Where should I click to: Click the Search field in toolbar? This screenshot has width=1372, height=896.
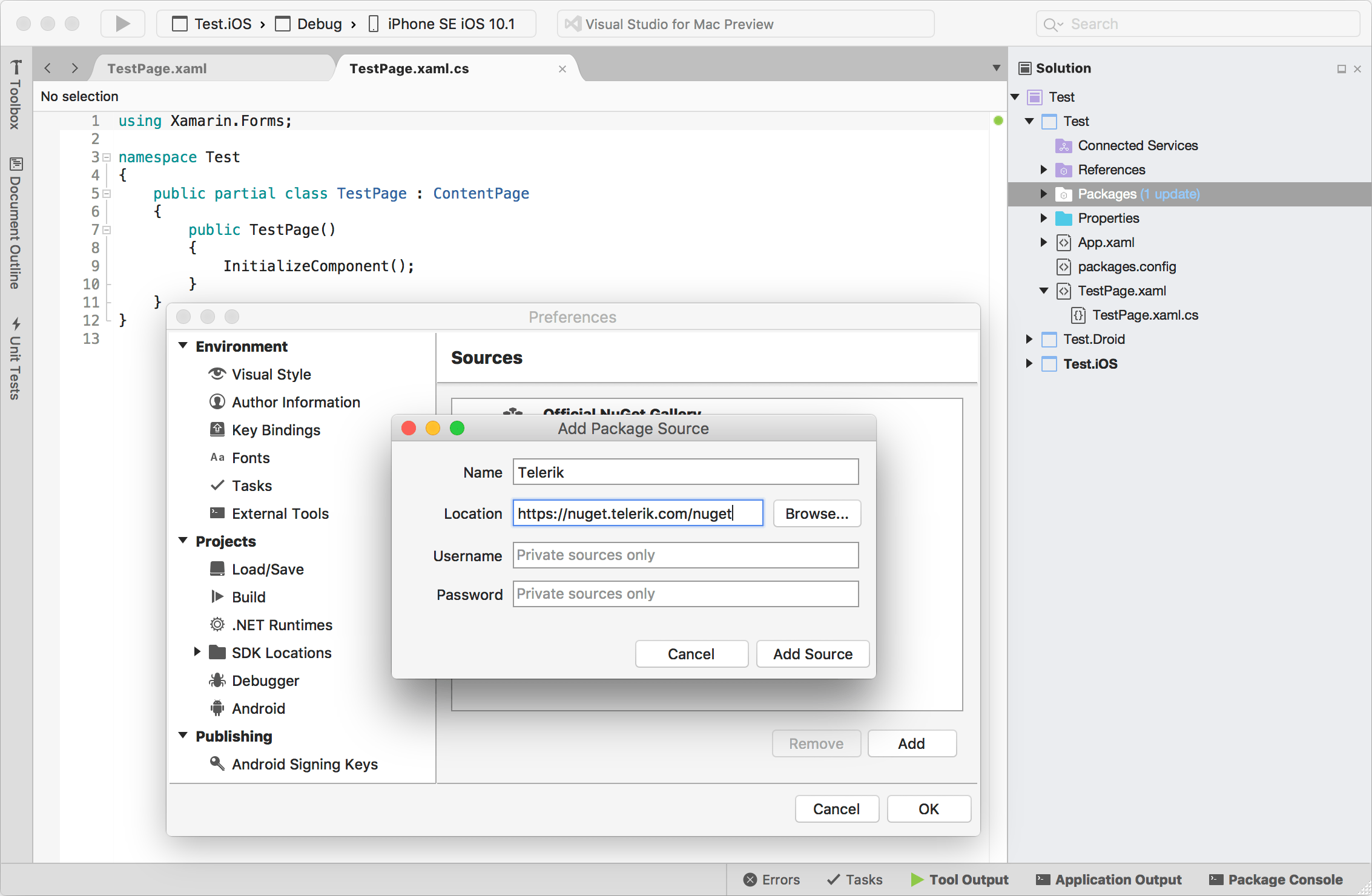(x=1198, y=24)
